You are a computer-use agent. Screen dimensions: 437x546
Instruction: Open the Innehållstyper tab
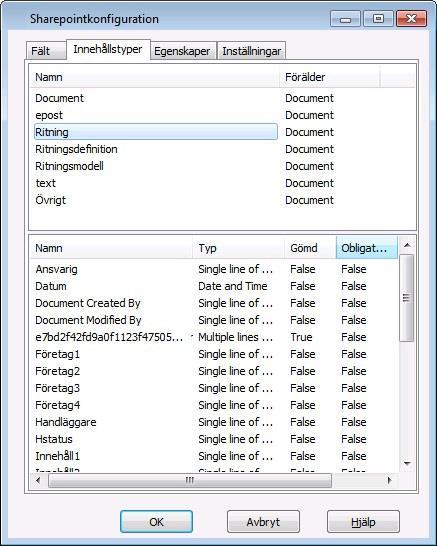[x=108, y=49]
